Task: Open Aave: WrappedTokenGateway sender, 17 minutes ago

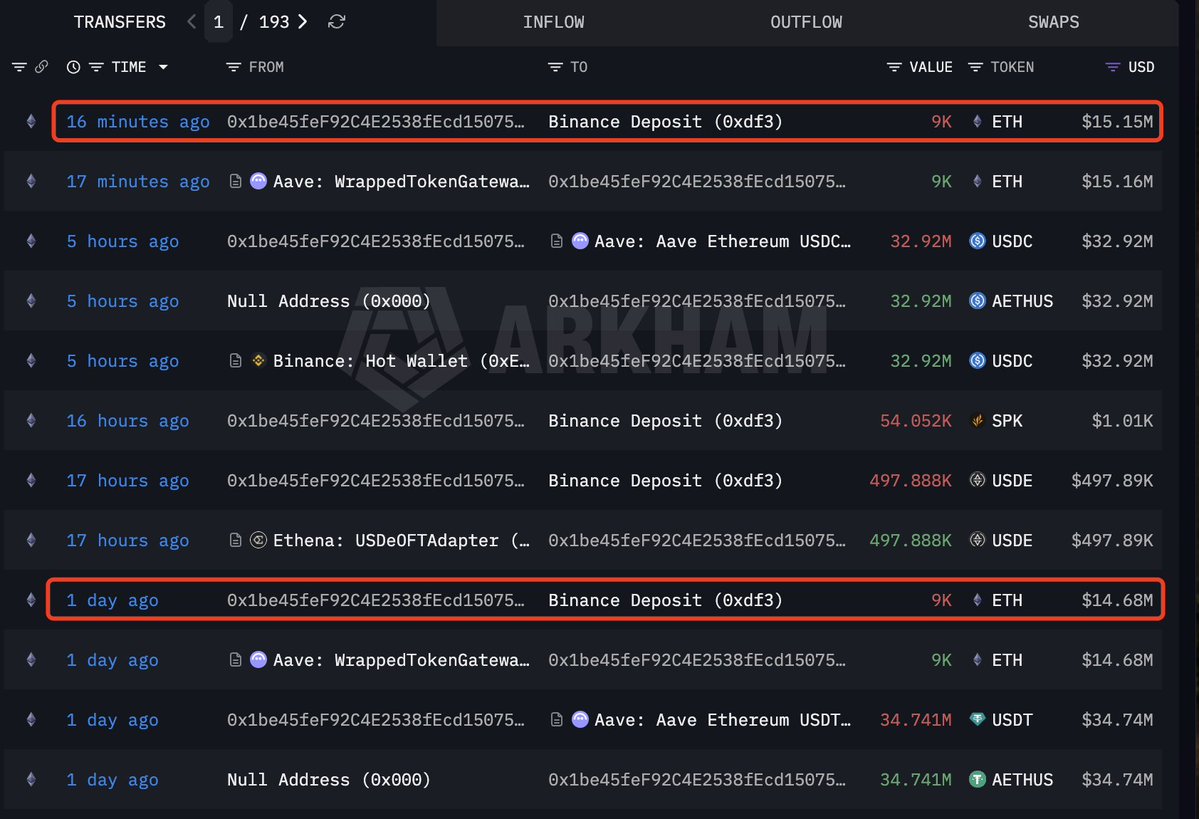Action: (x=401, y=181)
